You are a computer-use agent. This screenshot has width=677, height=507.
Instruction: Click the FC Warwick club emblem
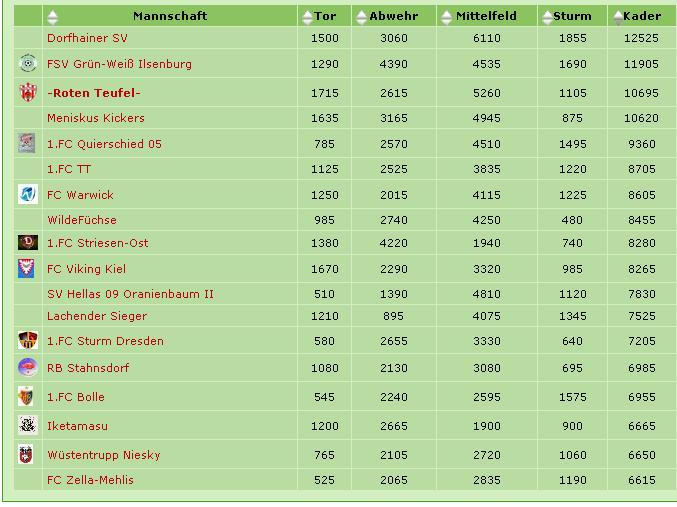27,194
